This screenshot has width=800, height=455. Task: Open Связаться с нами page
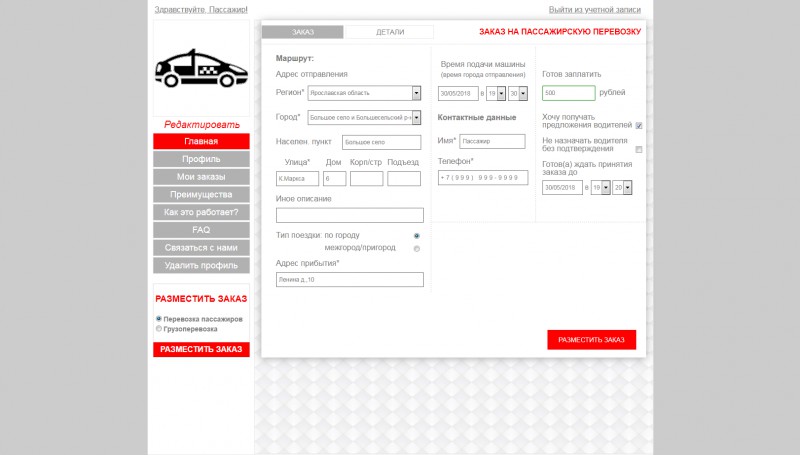(x=201, y=248)
